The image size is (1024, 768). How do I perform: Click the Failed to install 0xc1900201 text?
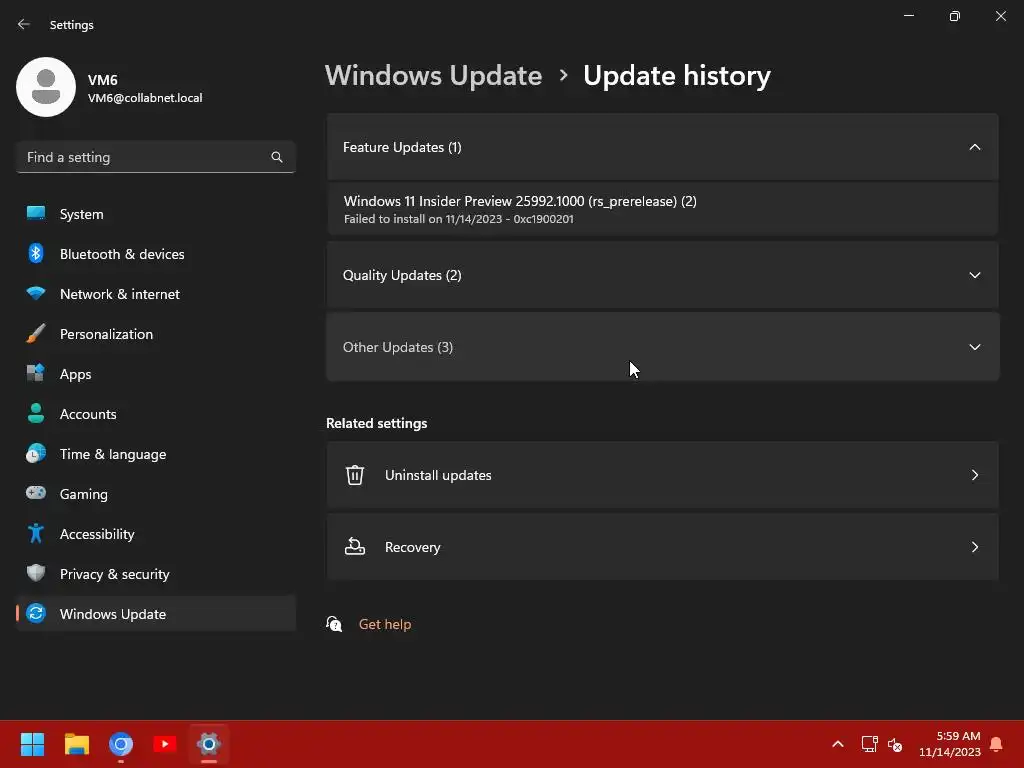(x=458, y=219)
